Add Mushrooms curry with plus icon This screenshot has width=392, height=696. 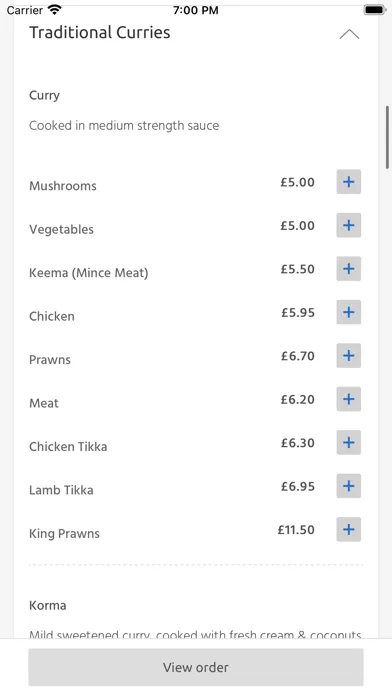click(348, 182)
